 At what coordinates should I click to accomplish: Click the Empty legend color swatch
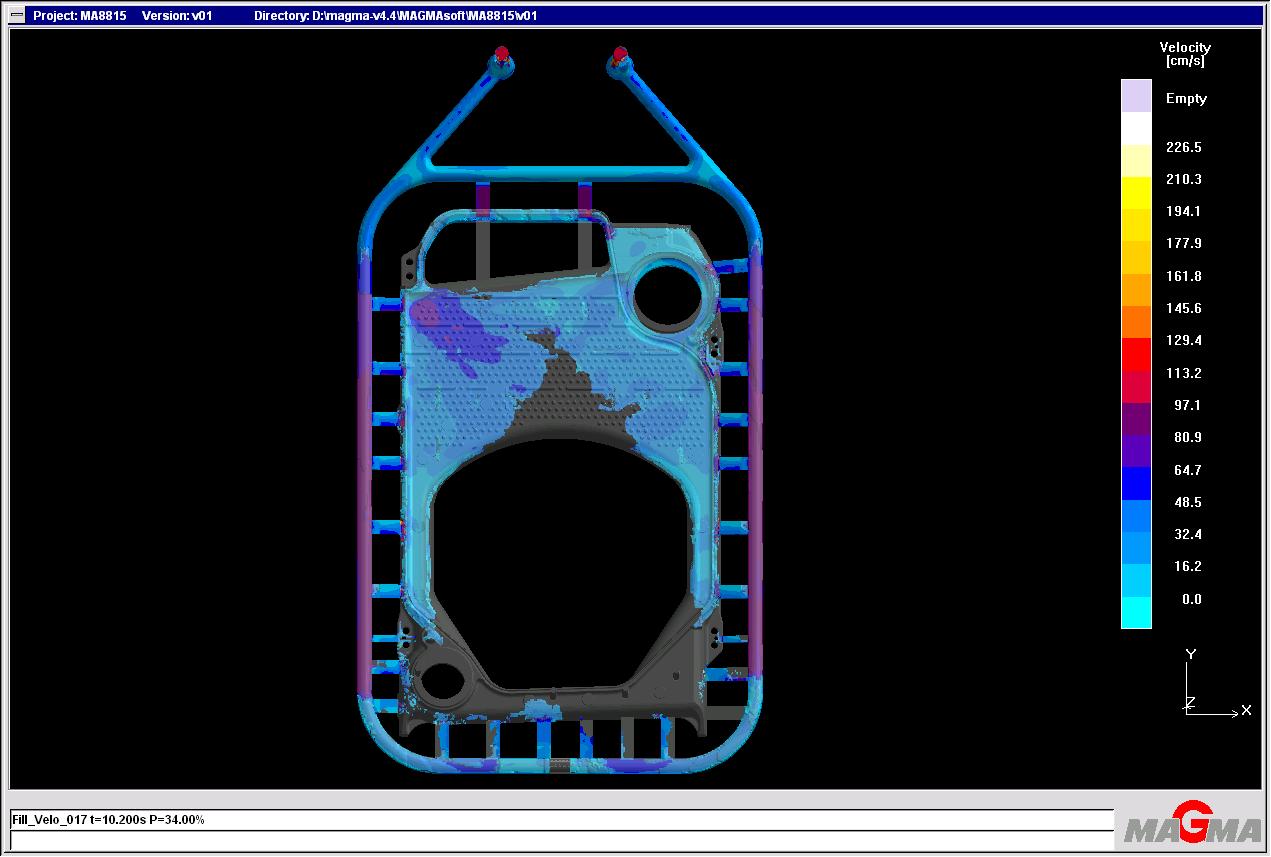[1136, 96]
